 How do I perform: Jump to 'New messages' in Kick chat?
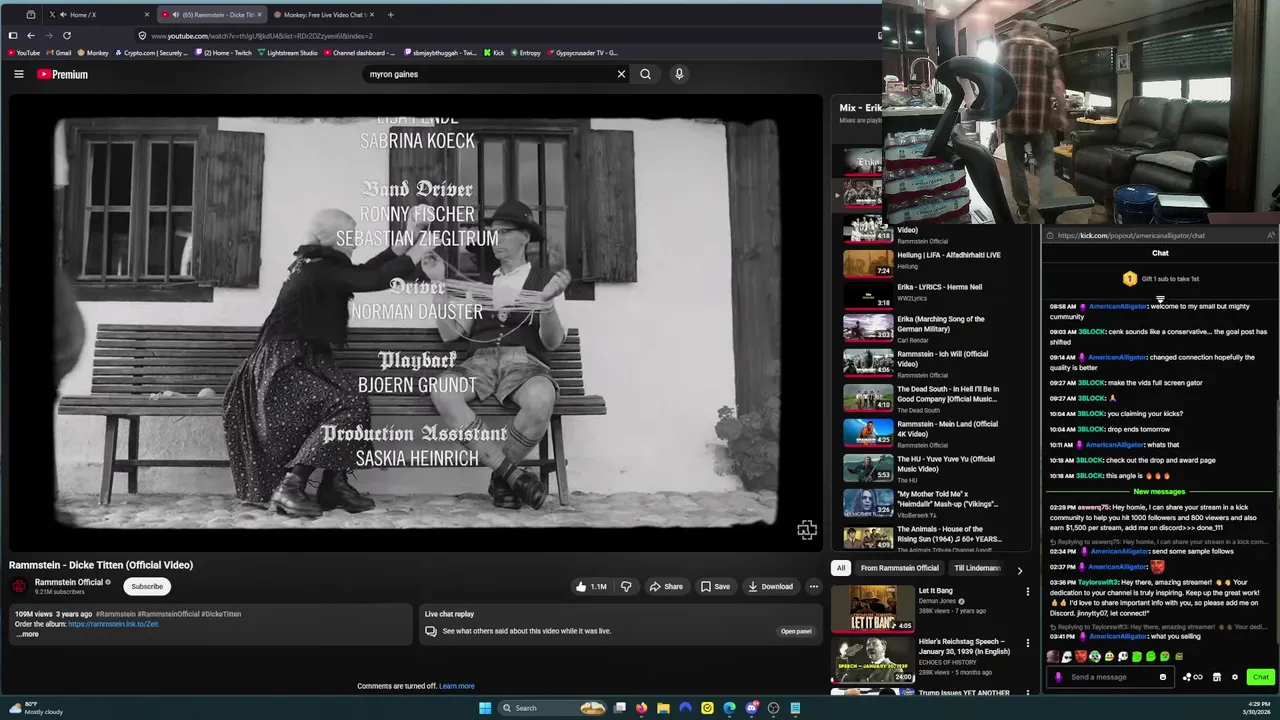coord(1159,492)
